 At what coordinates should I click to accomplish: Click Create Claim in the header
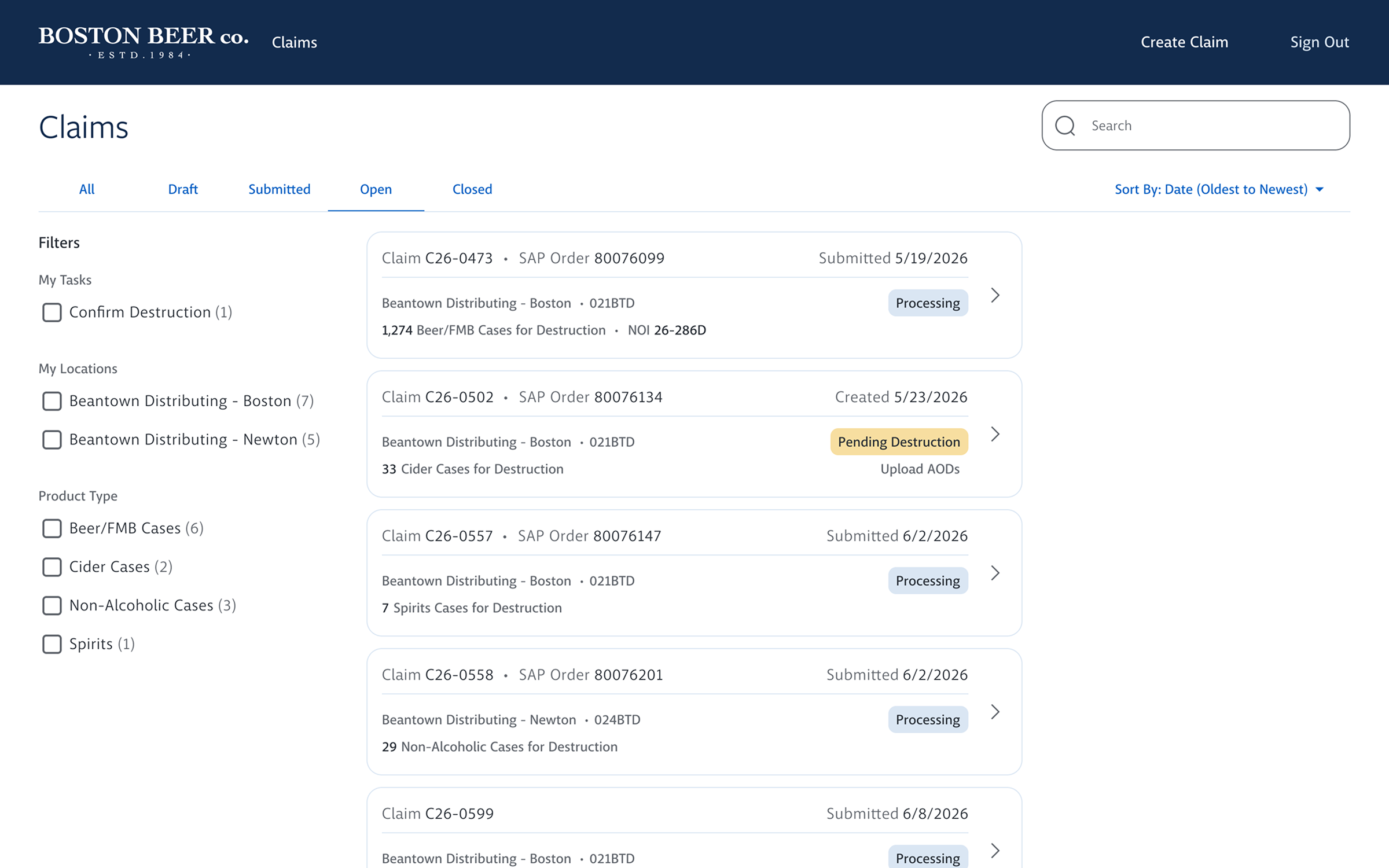pyautogui.click(x=1184, y=42)
